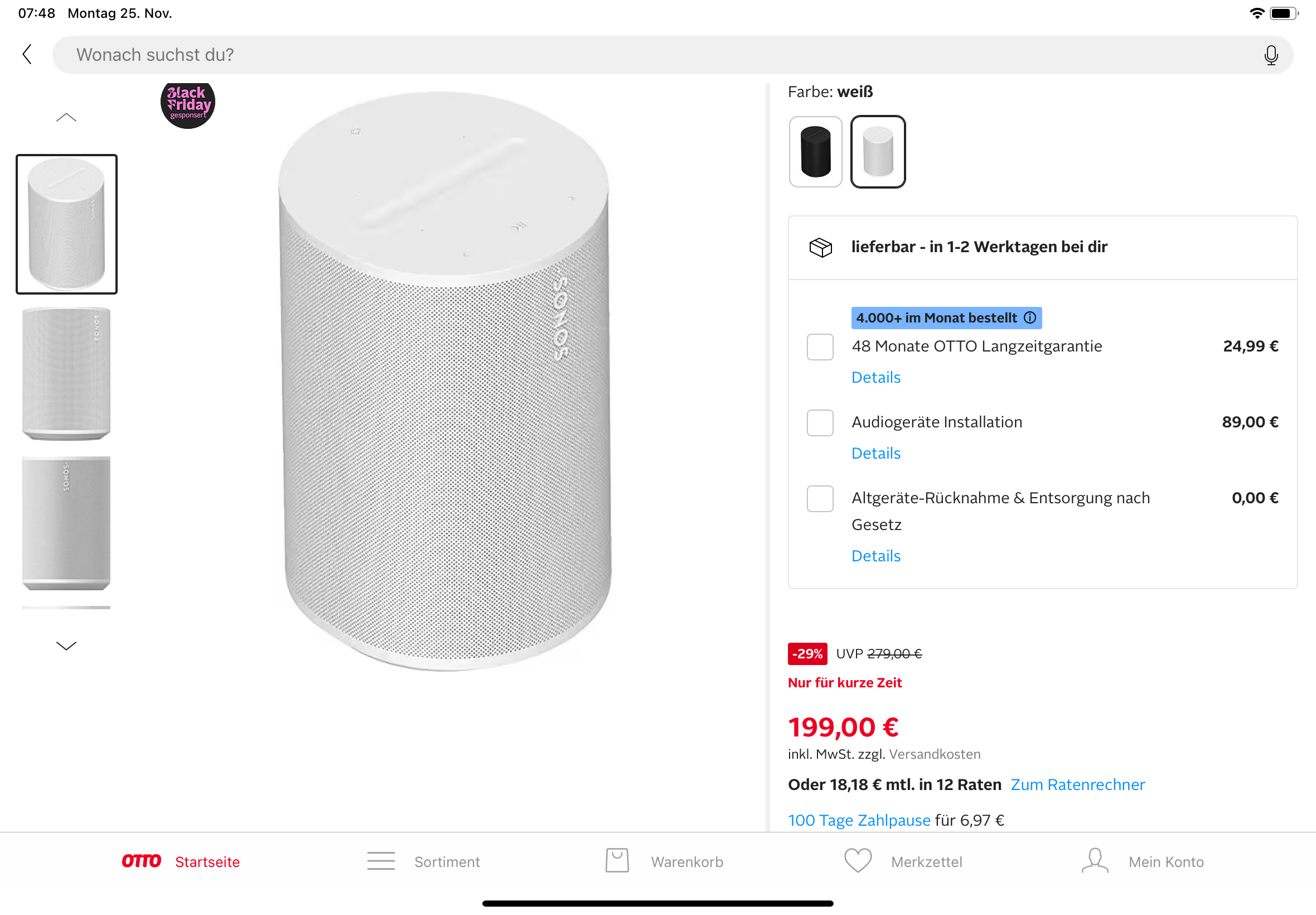Tap the Sortiment hamburger menu icon
This screenshot has width=1316, height=915.
(381, 861)
